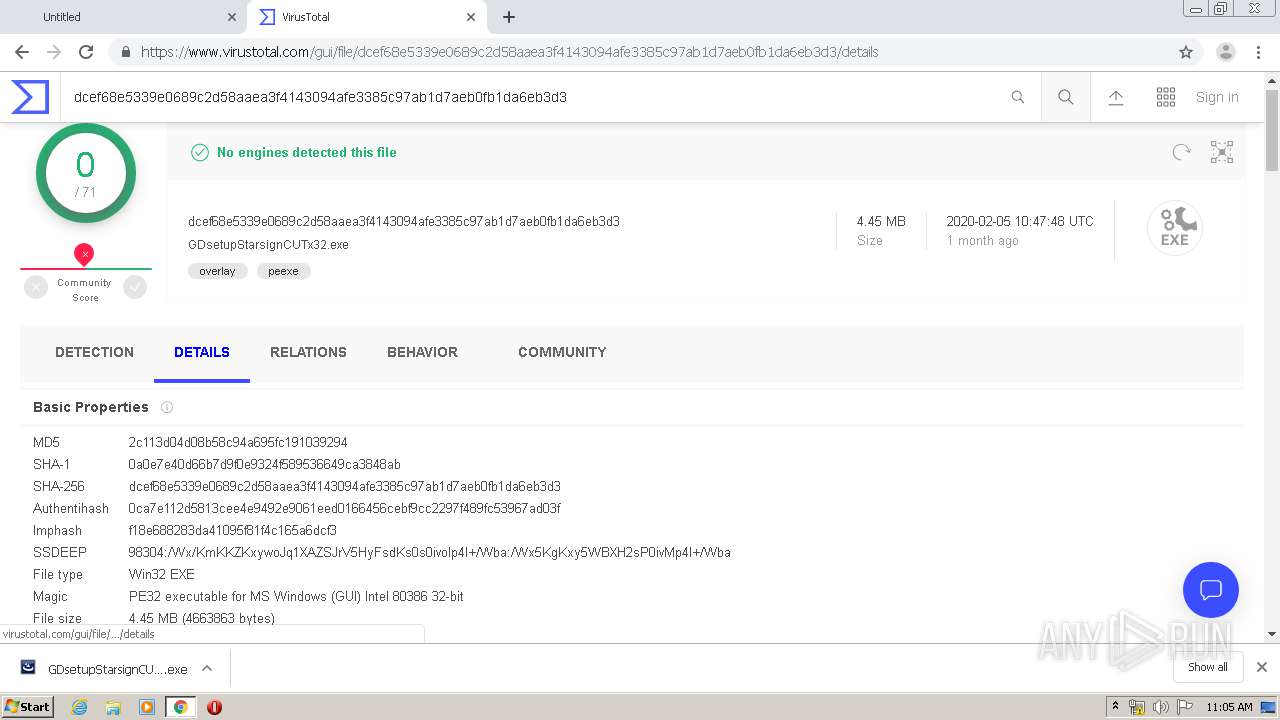Image resolution: width=1280 pixels, height=720 pixels.
Task: Click the reanalyze refresh icon
Action: point(1182,152)
